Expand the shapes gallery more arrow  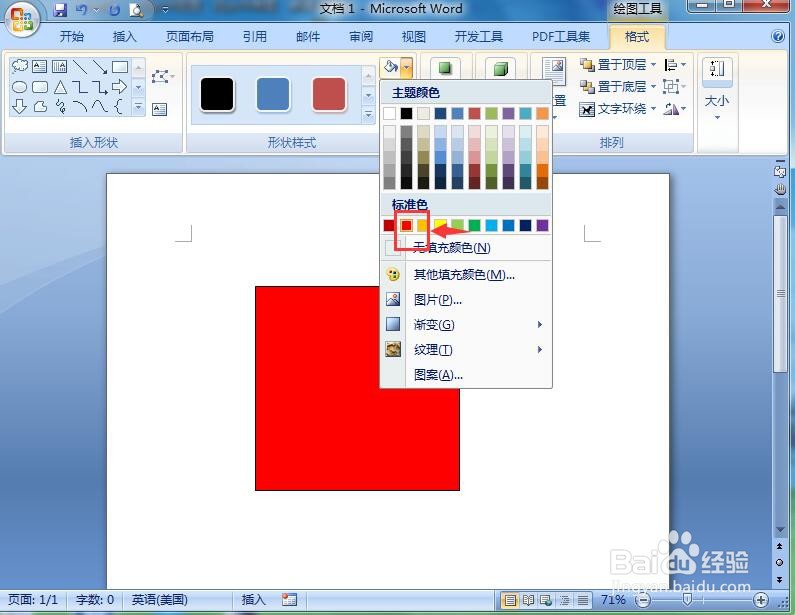point(138,107)
